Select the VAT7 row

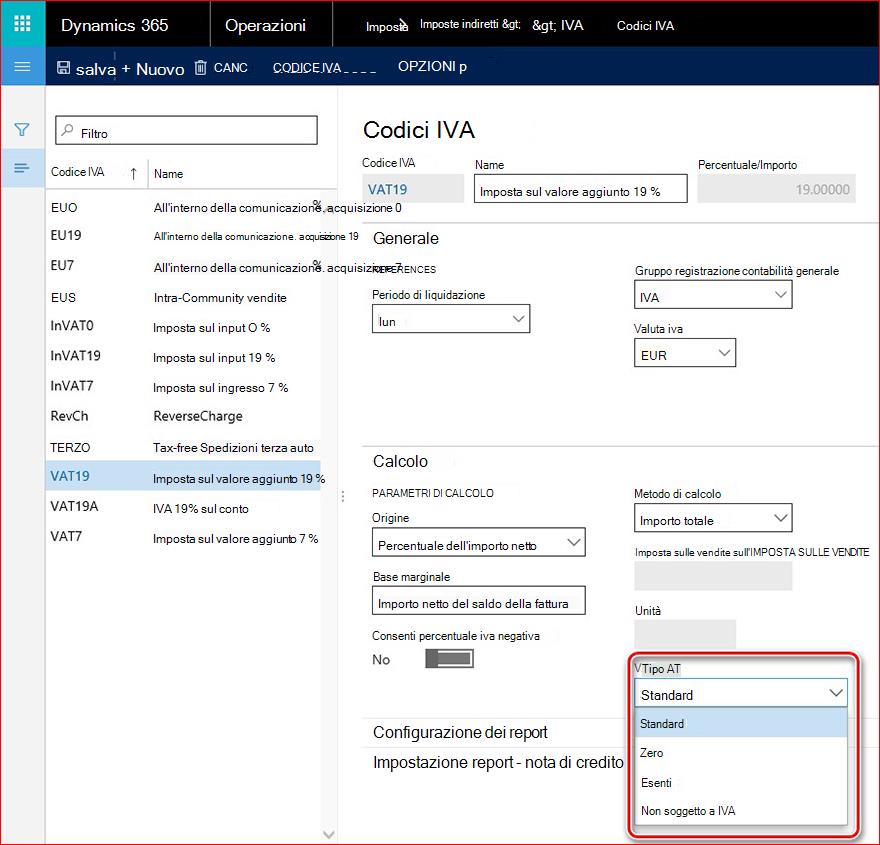(x=183, y=538)
